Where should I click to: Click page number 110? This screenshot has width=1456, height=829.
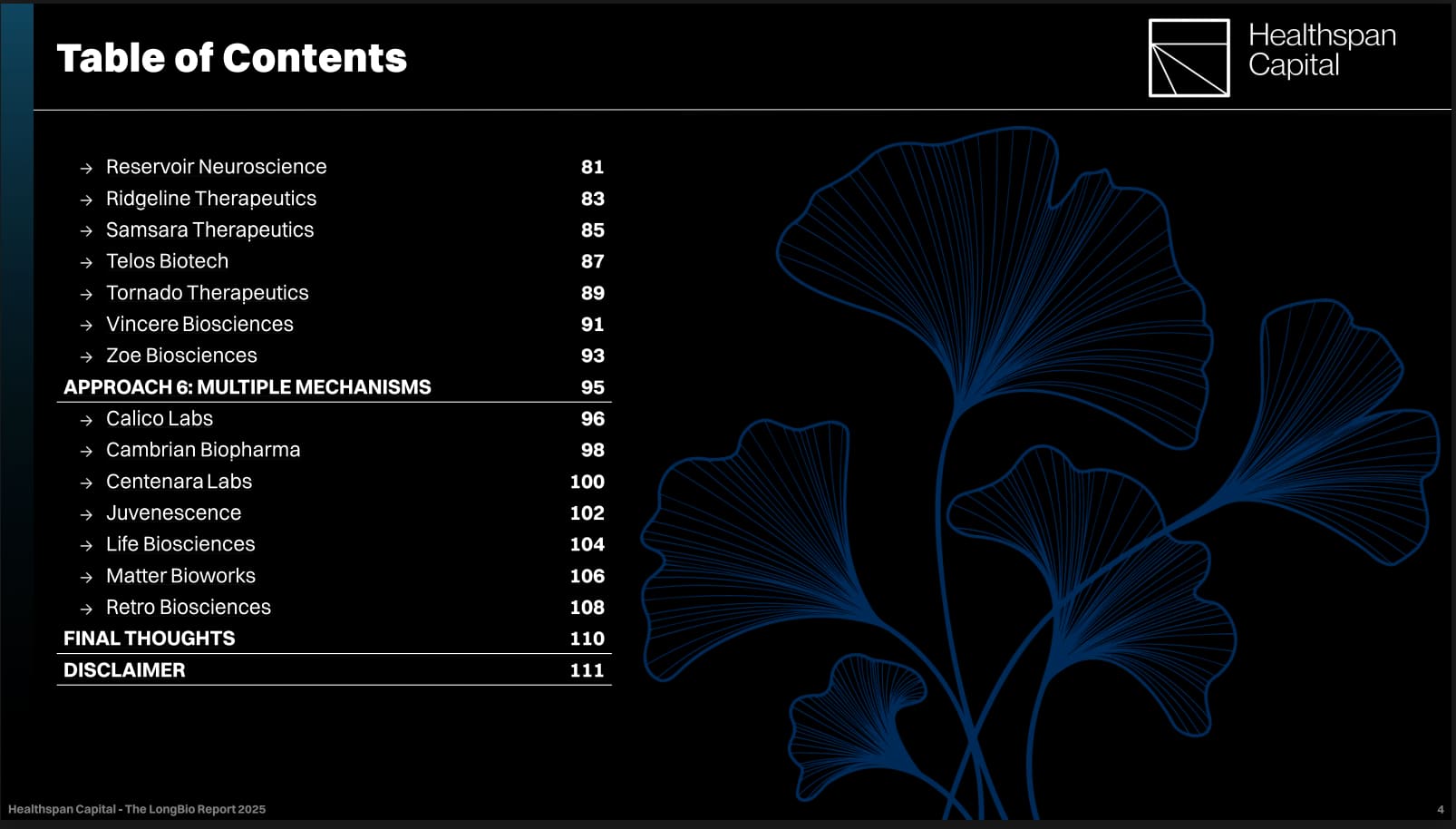tap(587, 639)
